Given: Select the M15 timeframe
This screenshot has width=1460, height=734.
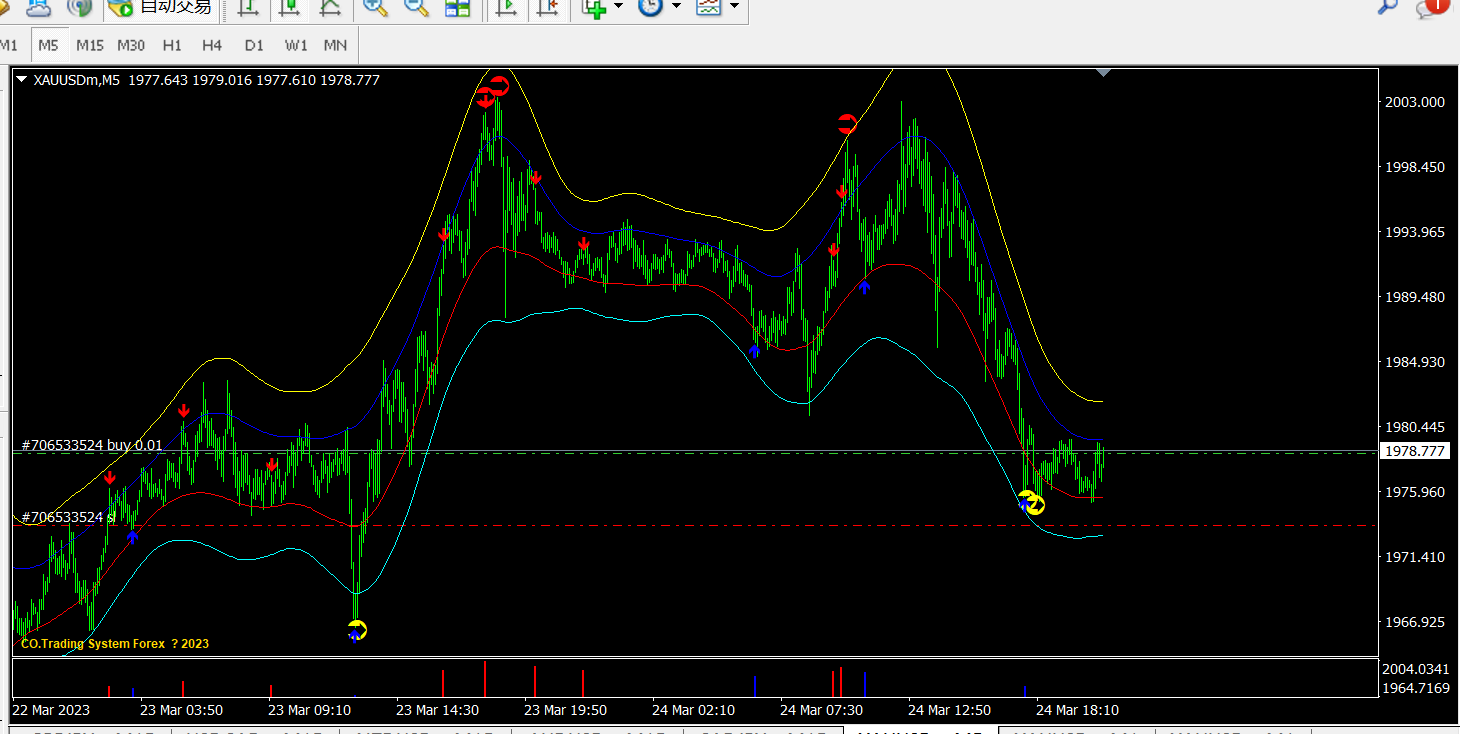Looking at the screenshot, I should [x=90, y=45].
